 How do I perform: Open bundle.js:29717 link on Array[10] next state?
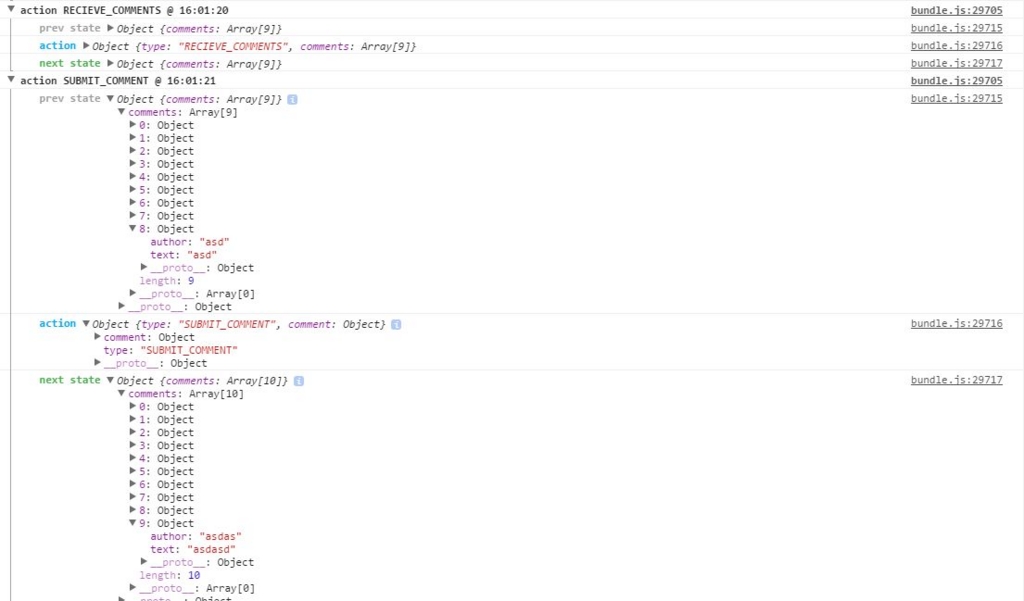tap(956, 380)
